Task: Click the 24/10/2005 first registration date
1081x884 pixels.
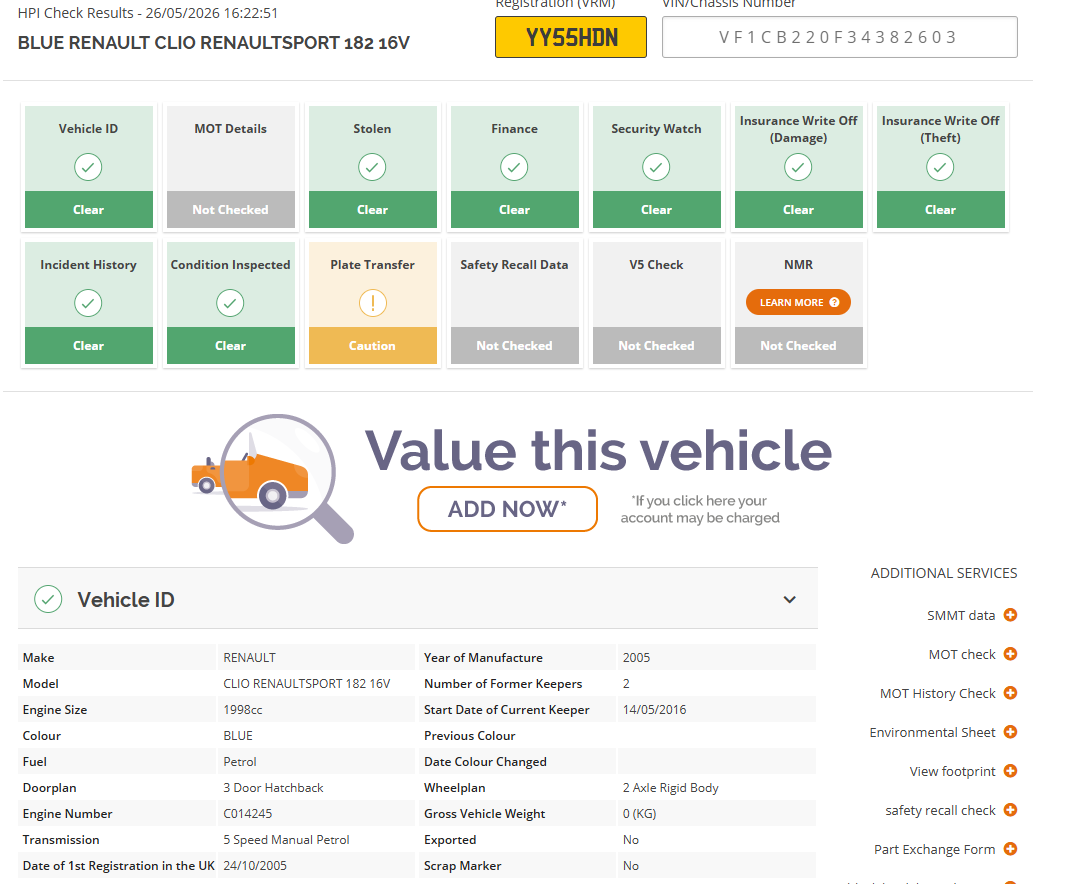Action: click(x=255, y=866)
